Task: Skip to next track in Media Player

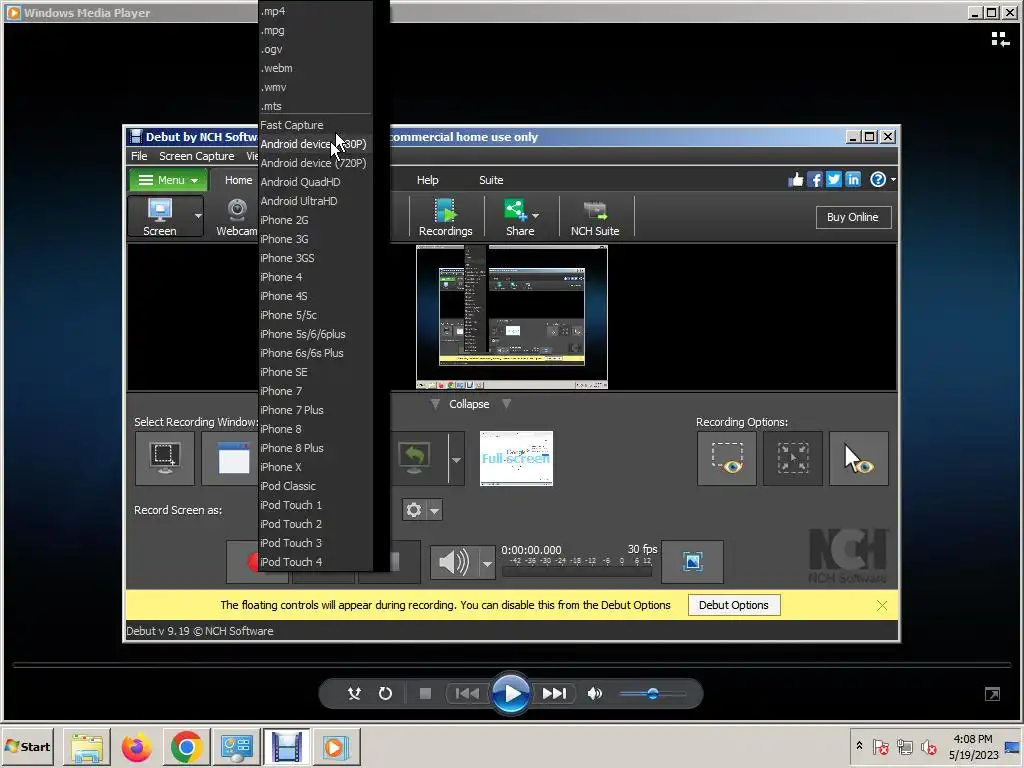Action: click(554, 694)
